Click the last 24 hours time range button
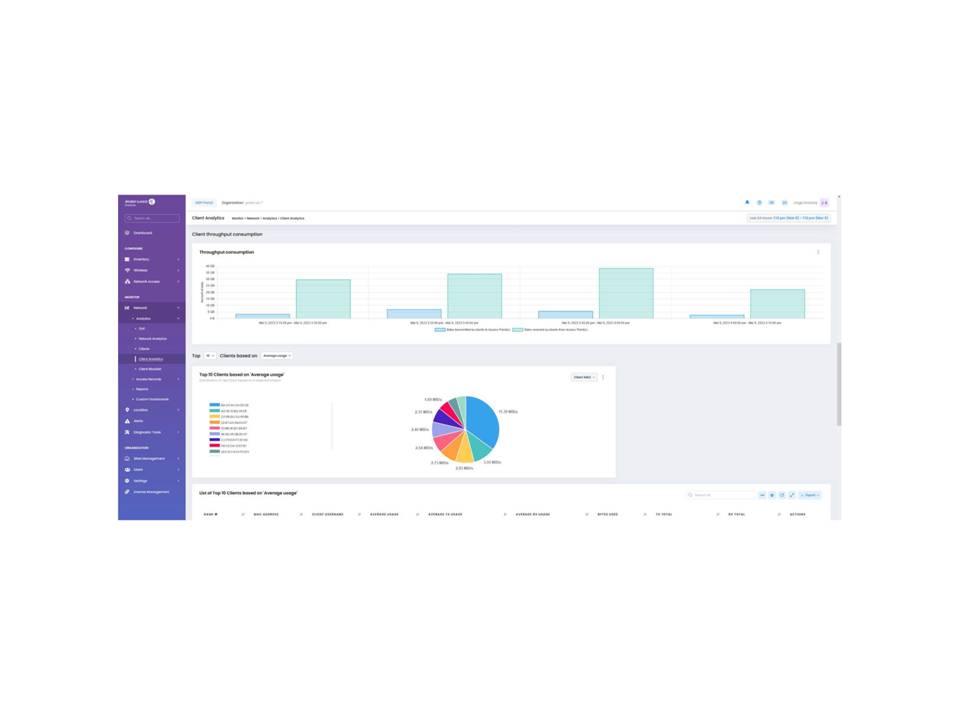 tap(788, 217)
